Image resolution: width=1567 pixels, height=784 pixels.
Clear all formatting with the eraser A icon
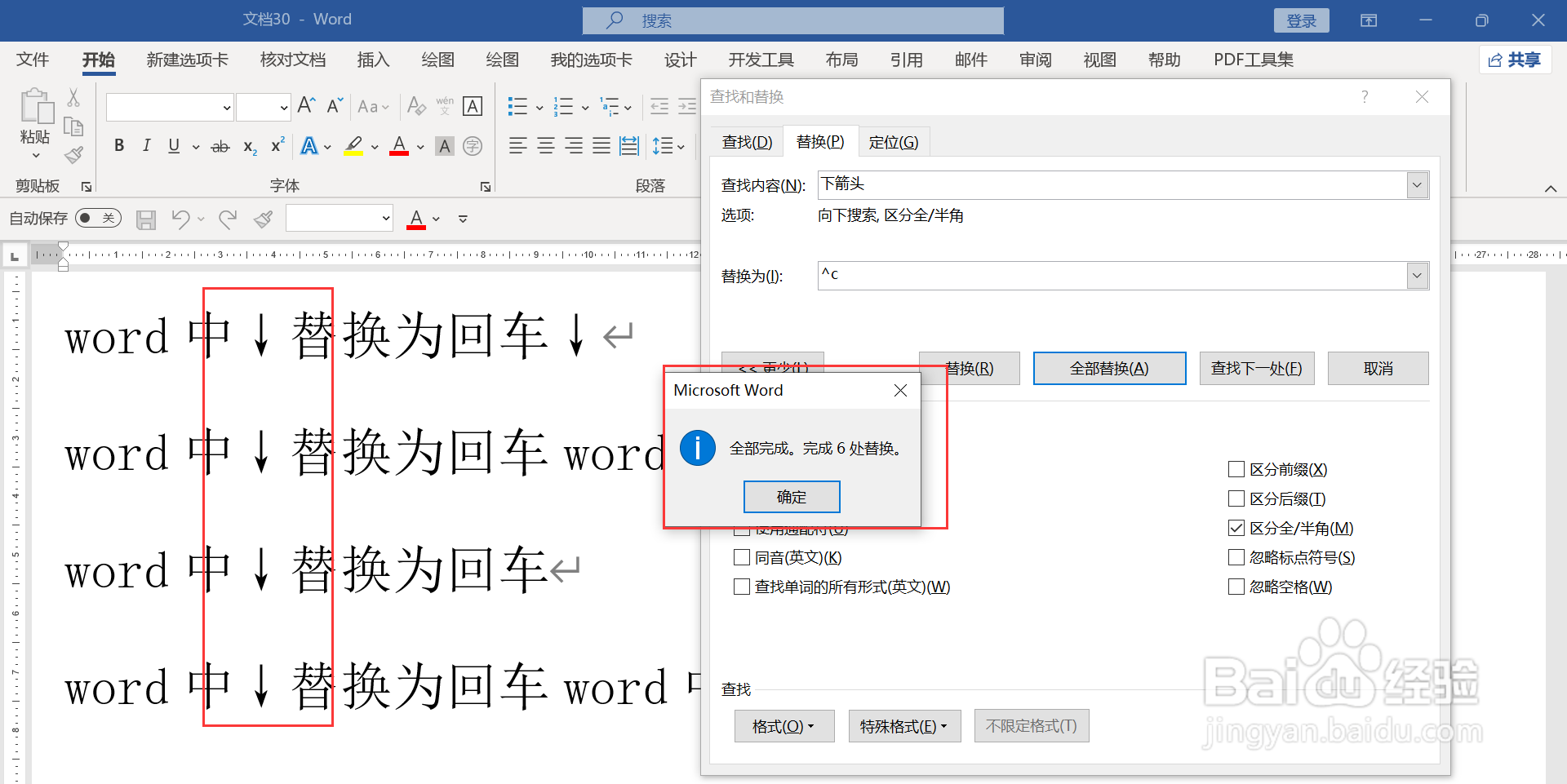point(416,106)
